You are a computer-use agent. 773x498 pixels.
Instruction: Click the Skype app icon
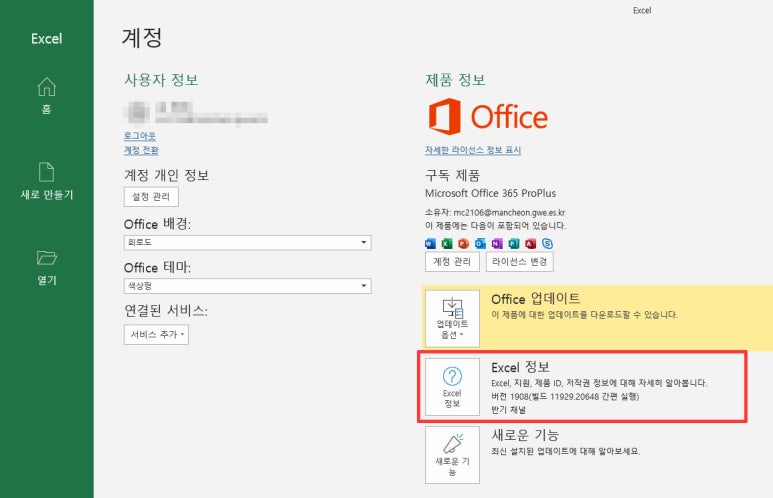(x=547, y=244)
